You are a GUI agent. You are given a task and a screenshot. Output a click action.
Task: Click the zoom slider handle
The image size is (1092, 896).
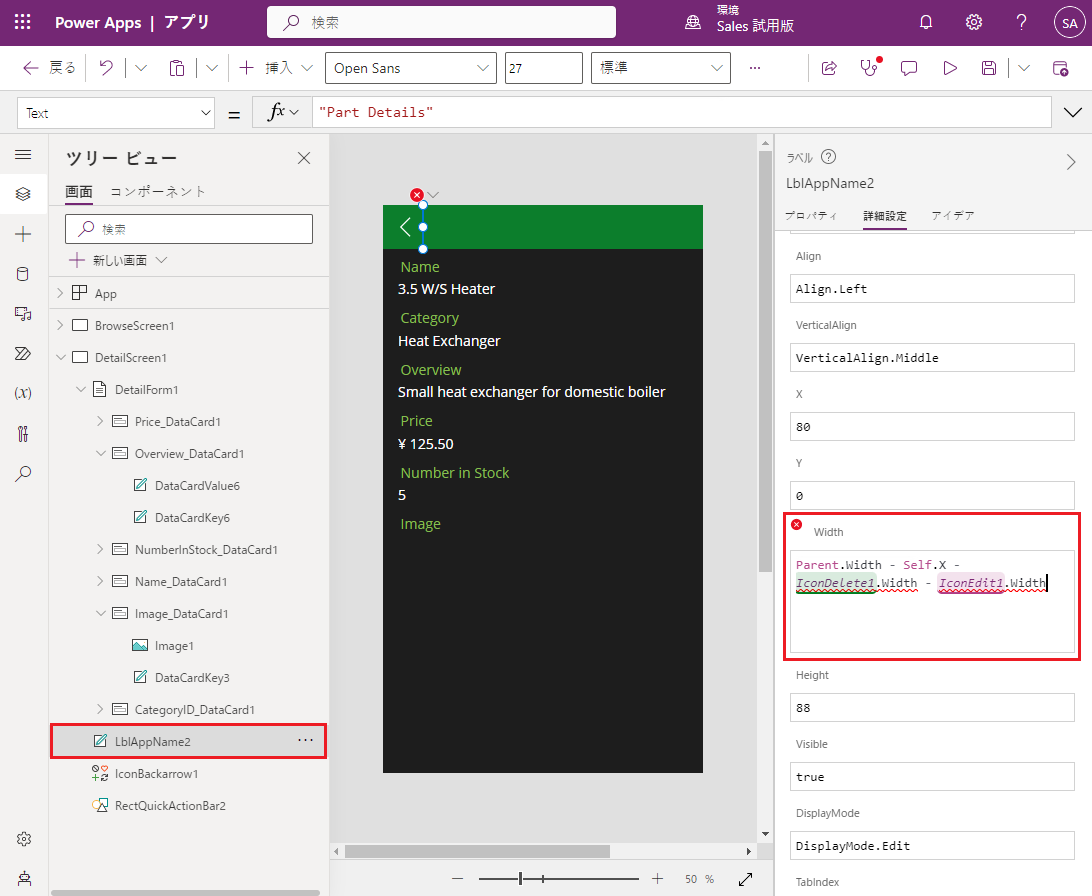tap(520, 879)
